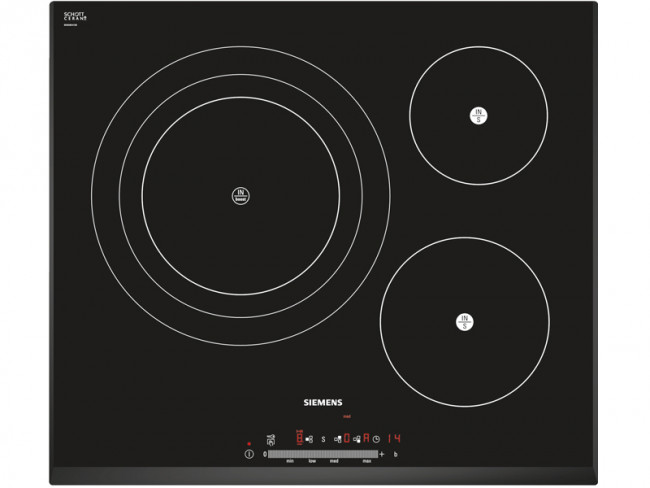Touch the 'IN boost' center mark
This screenshot has height=488, width=650.
click(240, 196)
